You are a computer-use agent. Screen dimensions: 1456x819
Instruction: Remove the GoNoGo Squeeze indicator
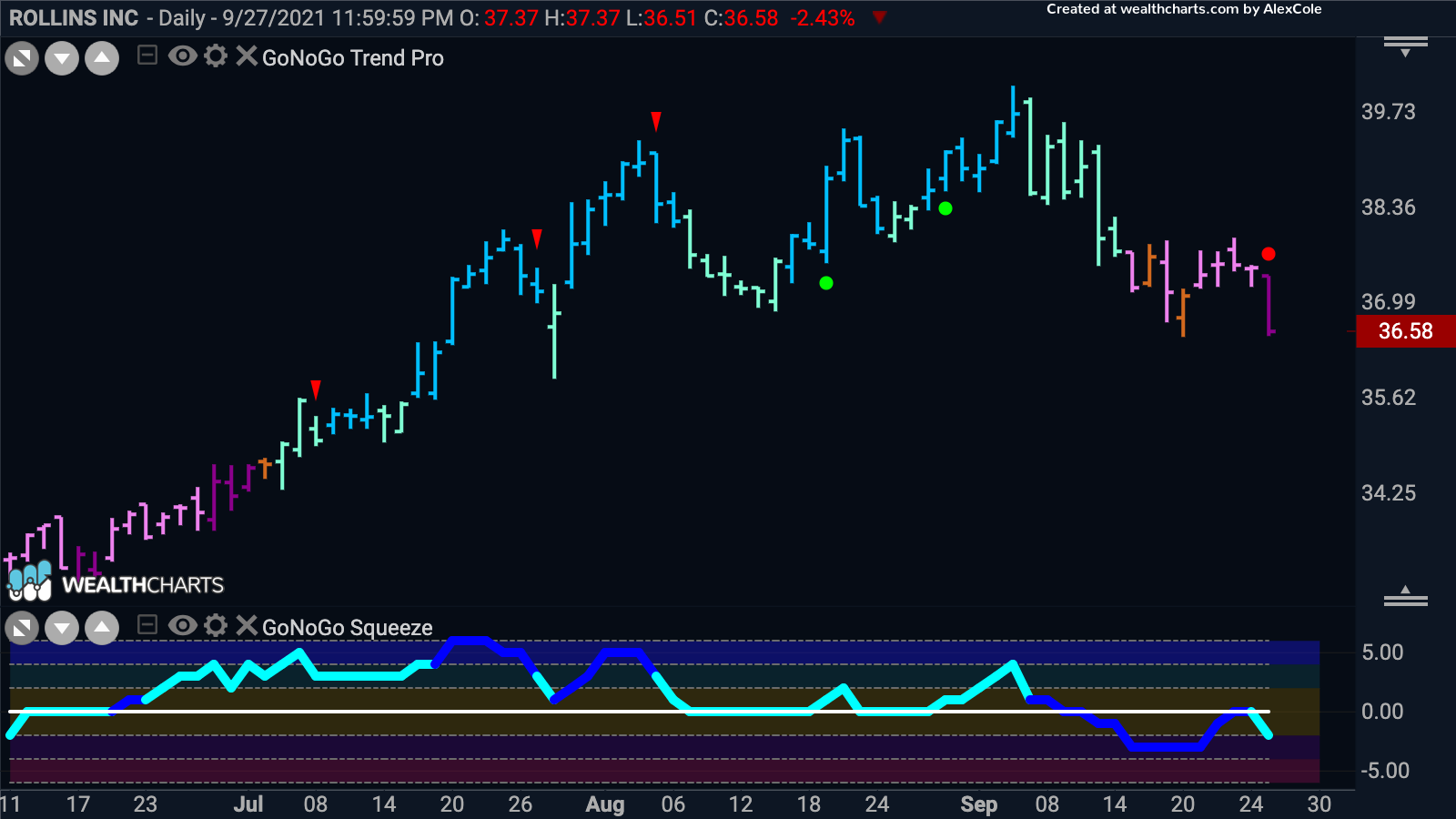247,625
